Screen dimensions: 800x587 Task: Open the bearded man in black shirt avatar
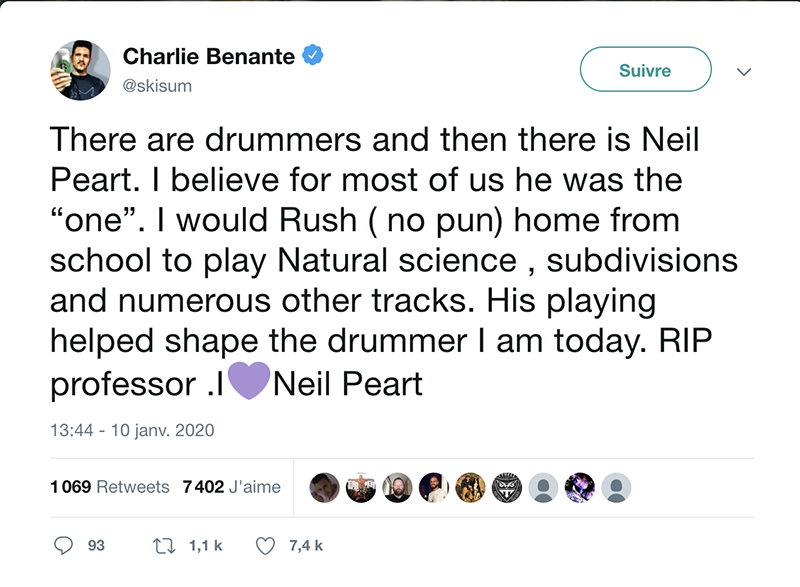pos(397,487)
